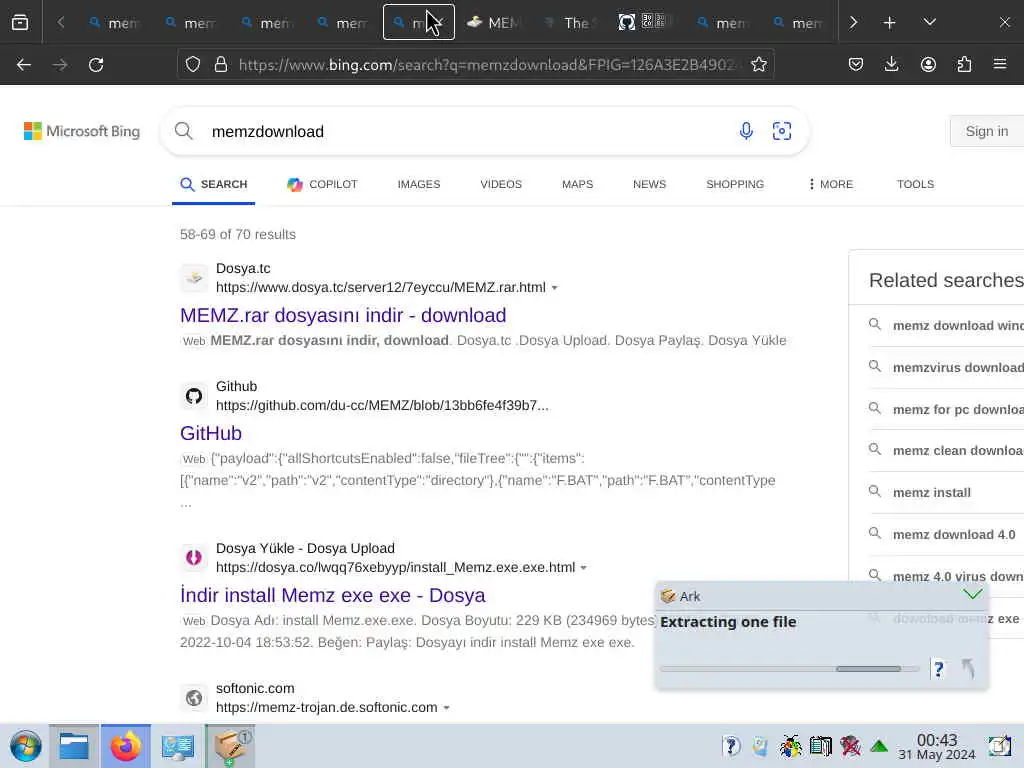Image resolution: width=1024 pixels, height=768 pixels.
Task: Expand dropdown arrow beside softonic URL
Action: click(447, 708)
